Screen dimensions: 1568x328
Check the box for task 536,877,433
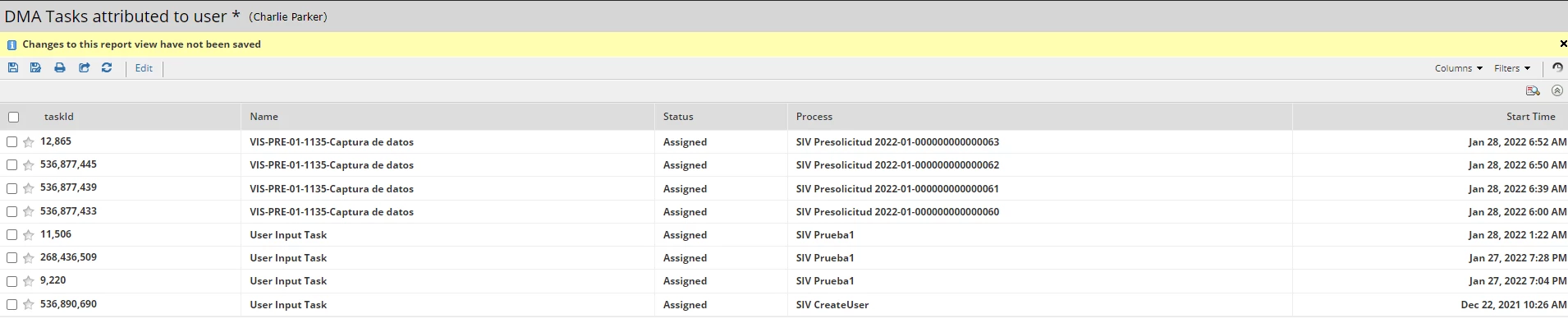tap(11, 212)
